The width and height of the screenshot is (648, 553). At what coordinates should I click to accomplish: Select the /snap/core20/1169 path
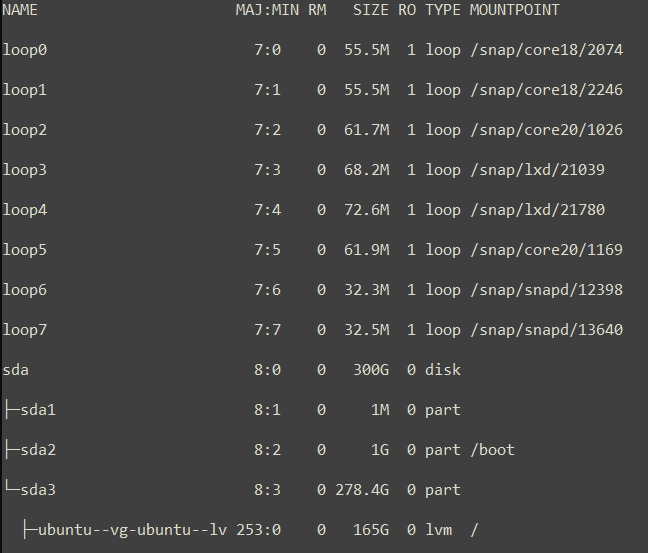tap(546, 250)
